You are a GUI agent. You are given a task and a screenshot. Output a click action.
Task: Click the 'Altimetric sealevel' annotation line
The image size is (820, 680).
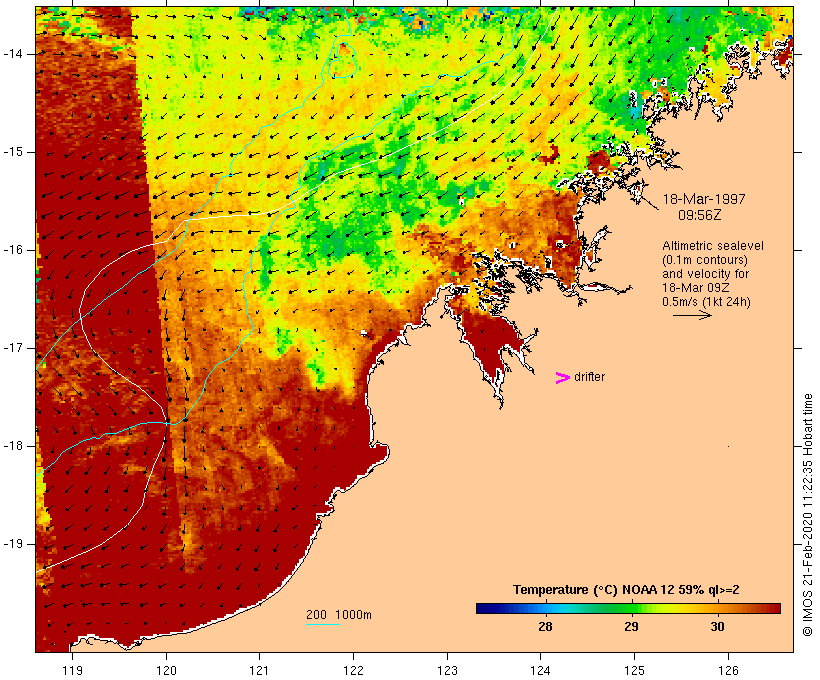713,246
